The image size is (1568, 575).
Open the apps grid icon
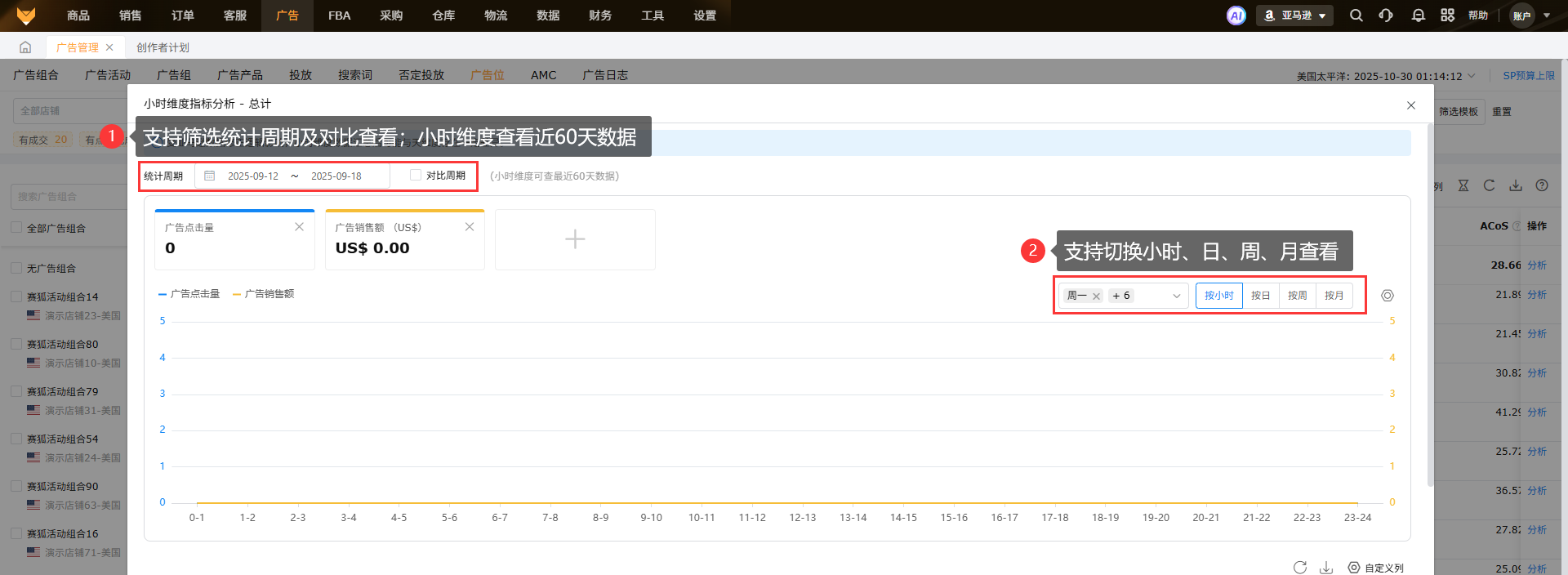point(1447,16)
